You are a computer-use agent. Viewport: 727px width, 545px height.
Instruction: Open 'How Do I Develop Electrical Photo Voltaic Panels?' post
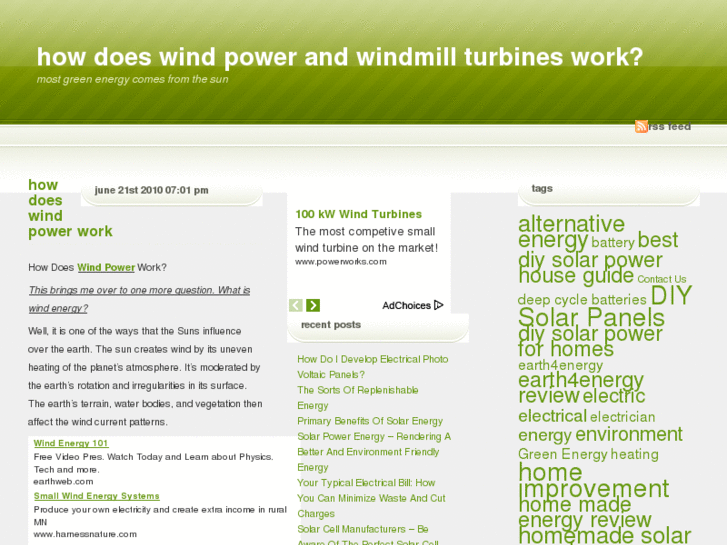(372, 367)
